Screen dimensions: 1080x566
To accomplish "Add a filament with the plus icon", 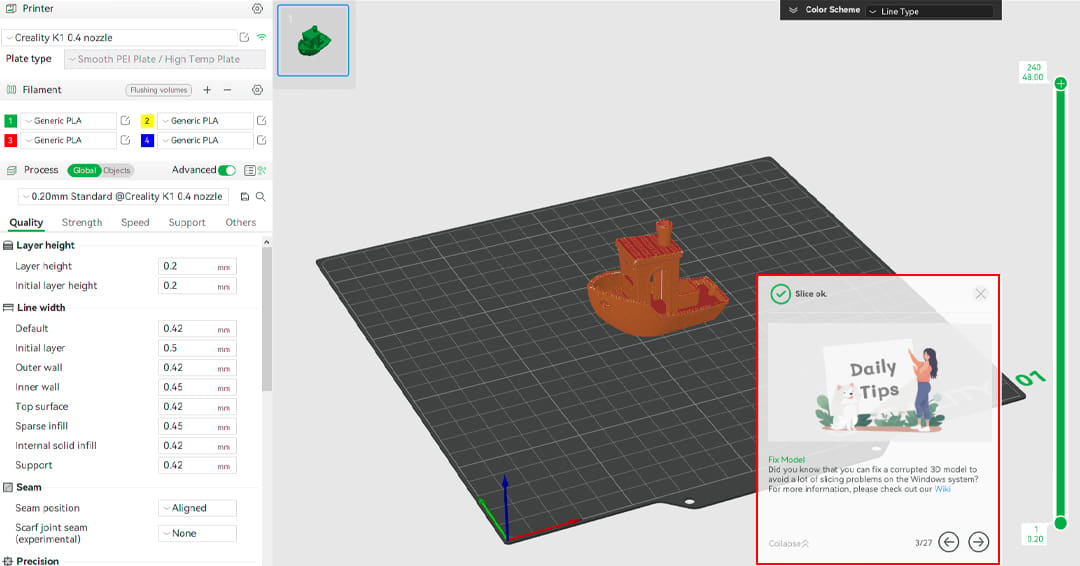I will click(207, 90).
